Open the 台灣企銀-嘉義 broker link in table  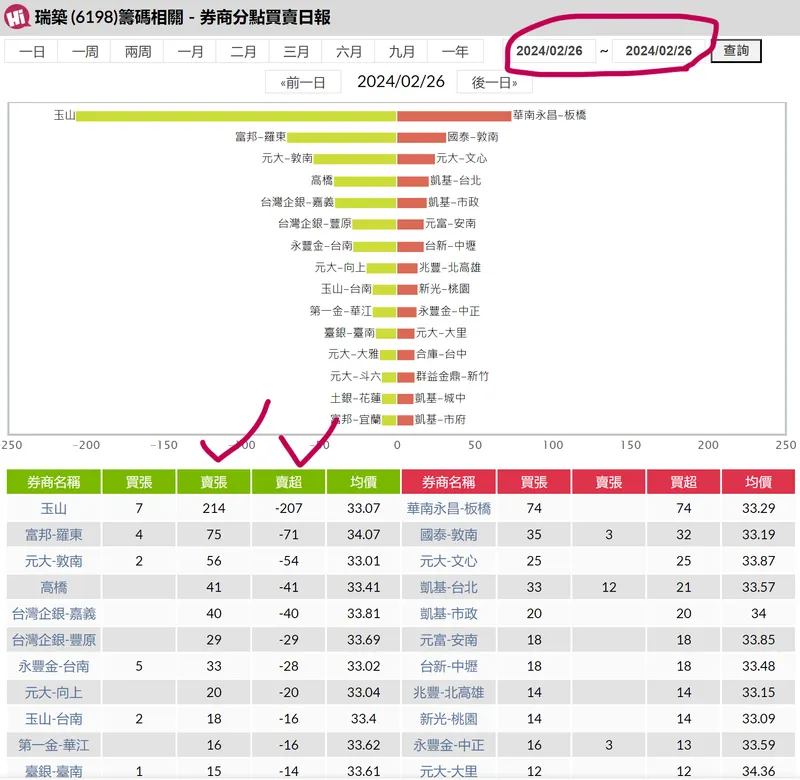point(54,614)
